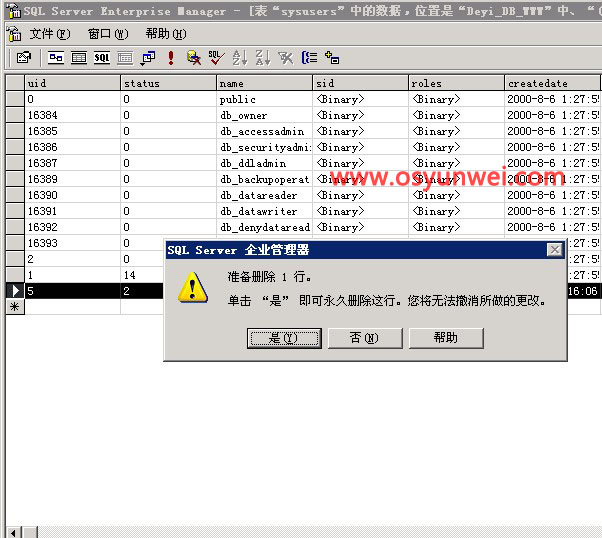This screenshot has width=602, height=538.
Task: Click the sid Binary cell of db_denydatareader row
Action: point(361,227)
